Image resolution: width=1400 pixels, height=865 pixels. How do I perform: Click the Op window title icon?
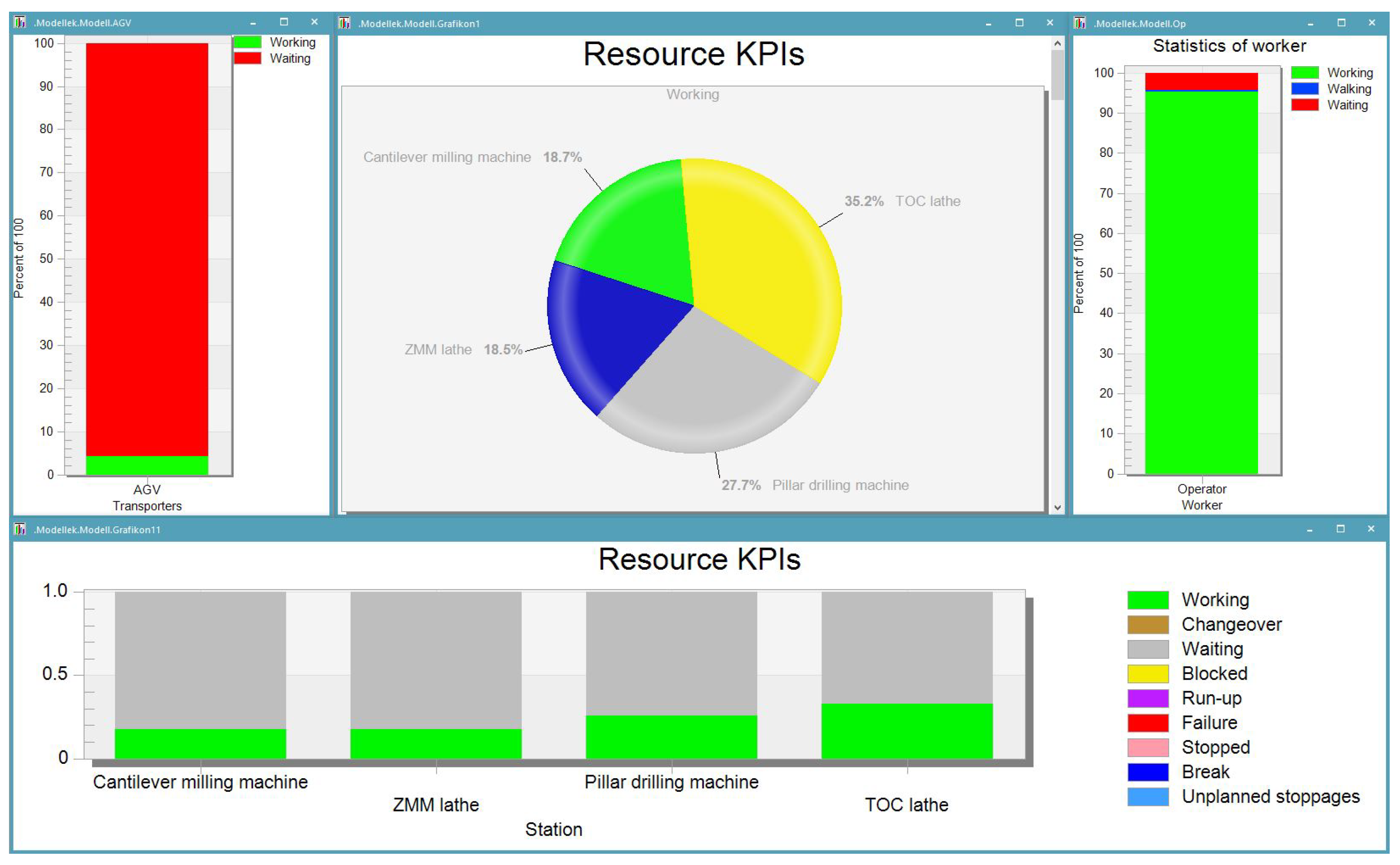(1080, 23)
